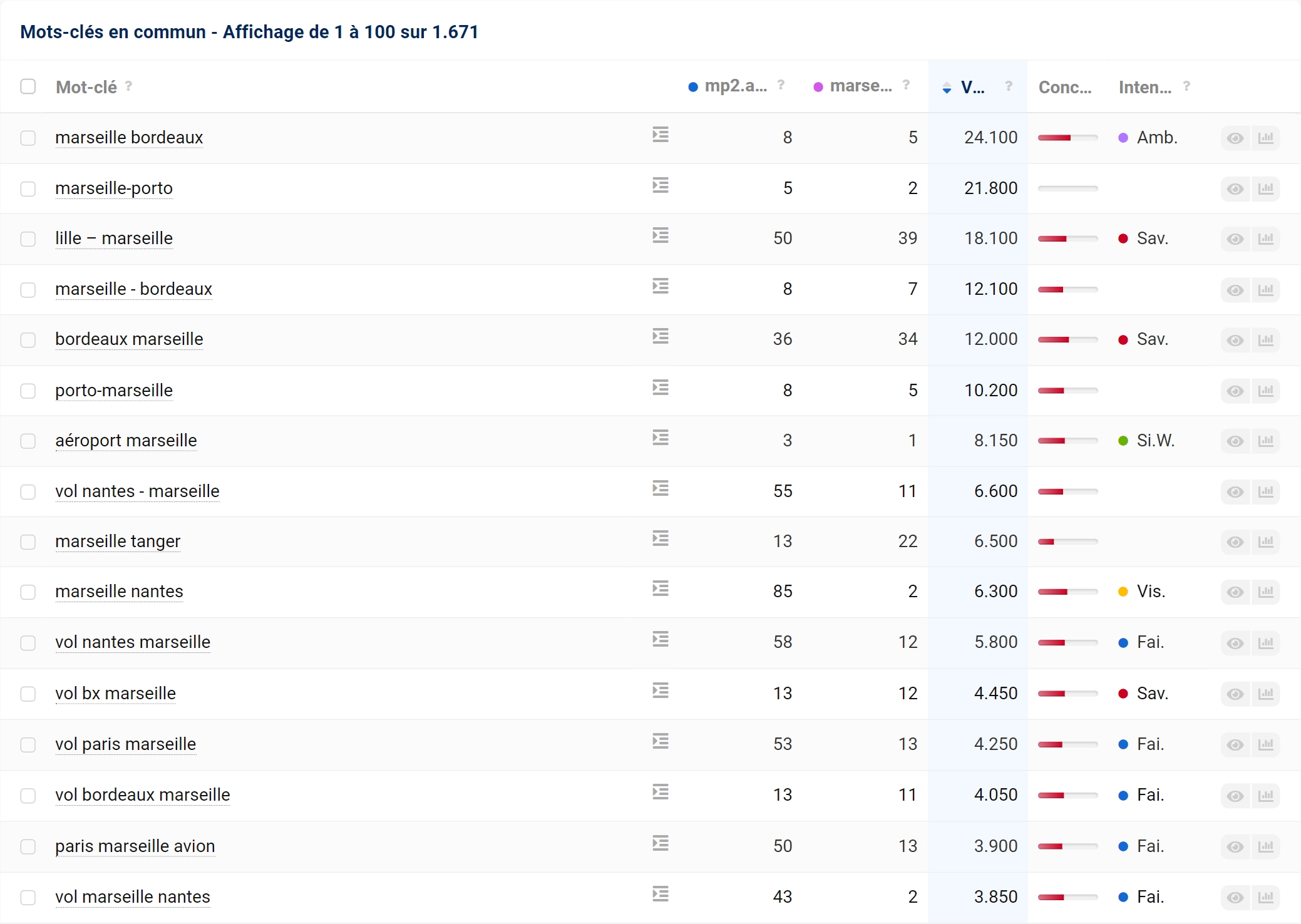This screenshot has width=1301, height=924.
Task: Open SERP list icon for vol bx marseille
Action: [x=661, y=690]
